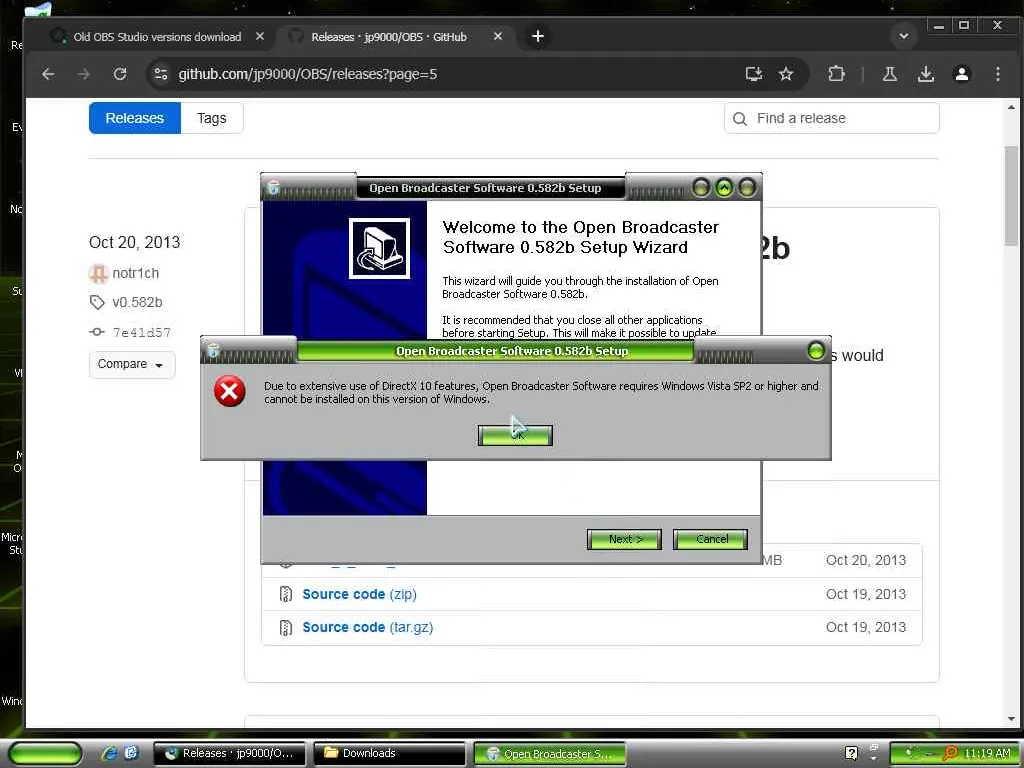Click the file icon beside Source code (tar.gz)
The height and width of the screenshot is (768, 1024).
pyautogui.click(x=285, y=628)
